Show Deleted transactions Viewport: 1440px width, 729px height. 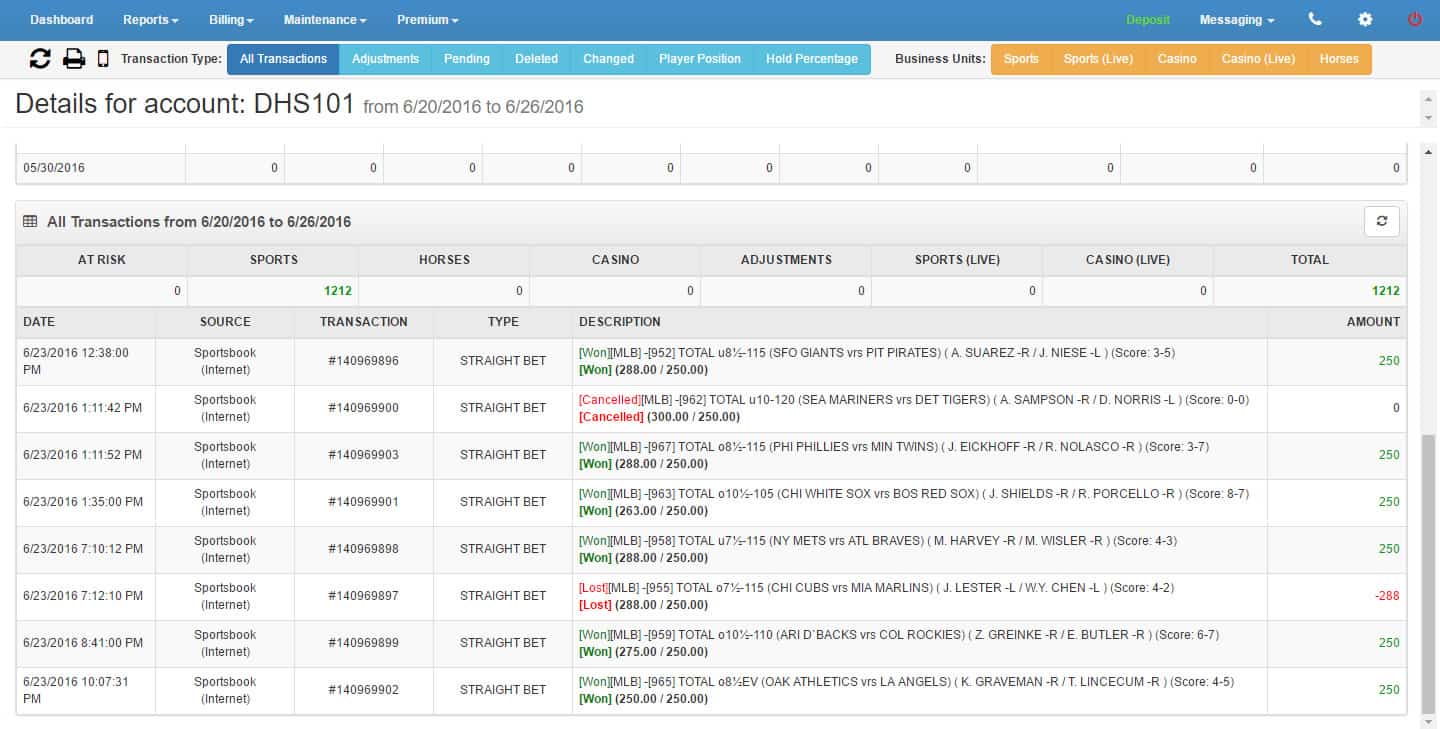click(x=536, y=59)
